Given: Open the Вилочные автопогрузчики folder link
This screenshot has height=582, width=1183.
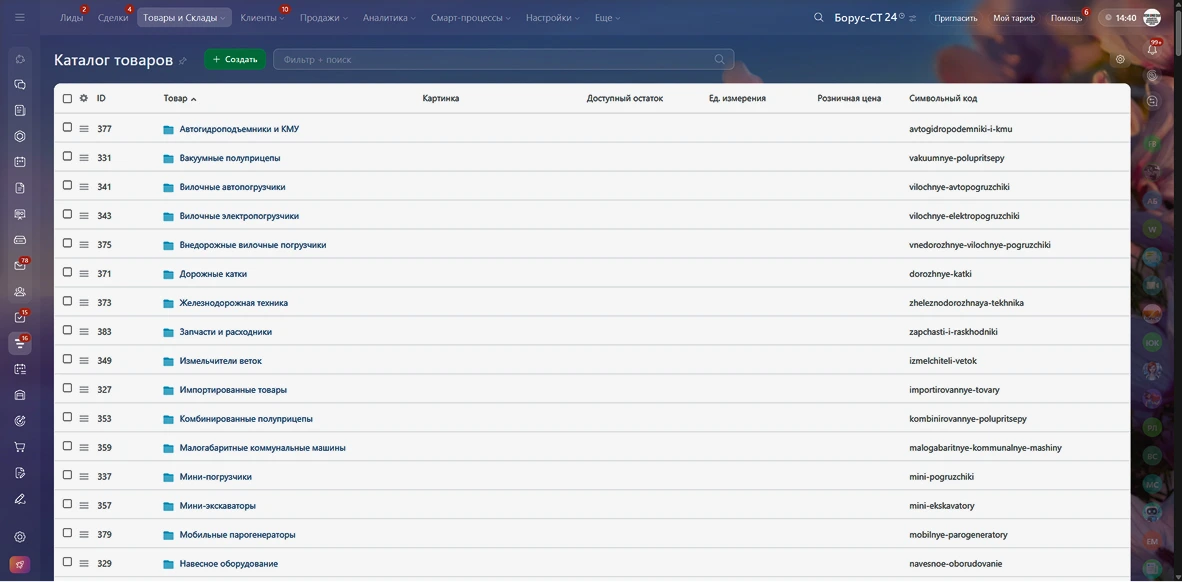Looking at the screenshot, I should click(232, 187).
